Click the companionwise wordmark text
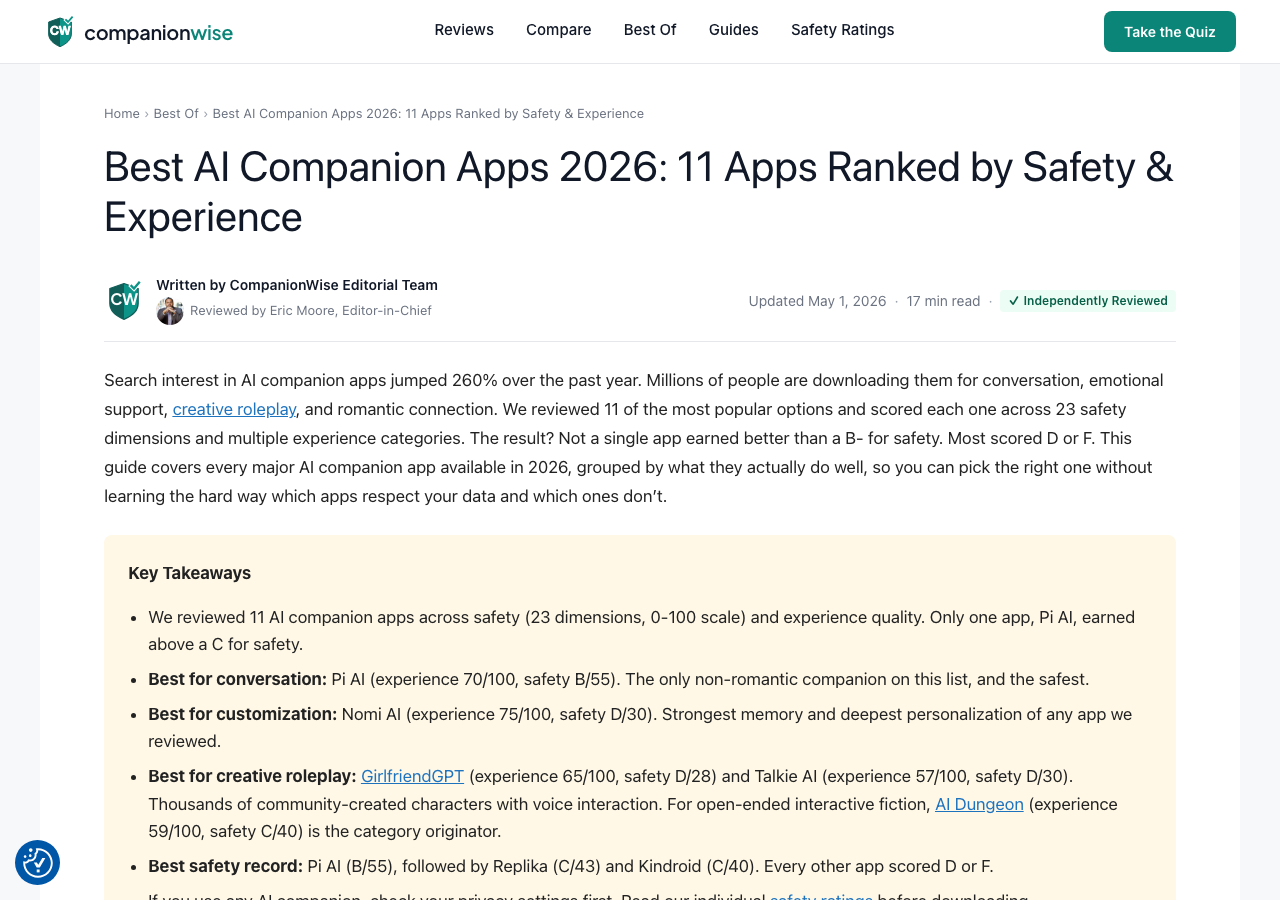 click(x=159, y=33)
